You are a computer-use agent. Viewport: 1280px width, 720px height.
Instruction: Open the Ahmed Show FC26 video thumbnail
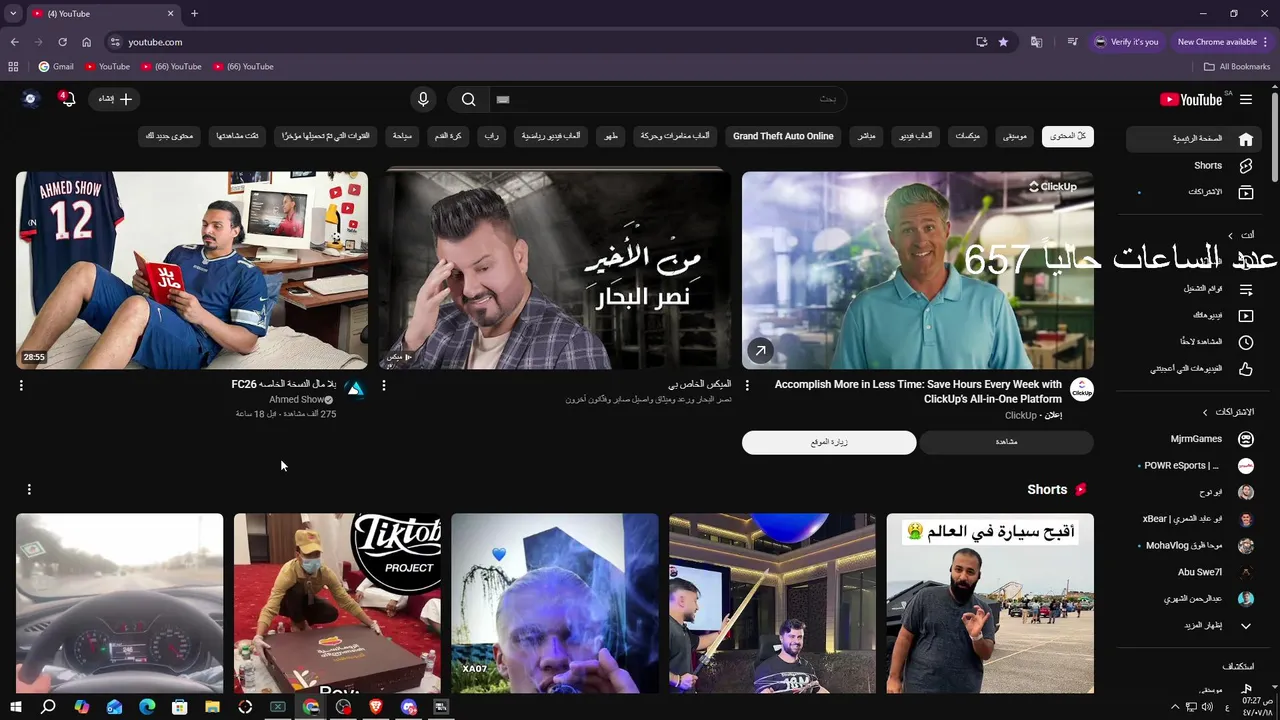[192, 270]
